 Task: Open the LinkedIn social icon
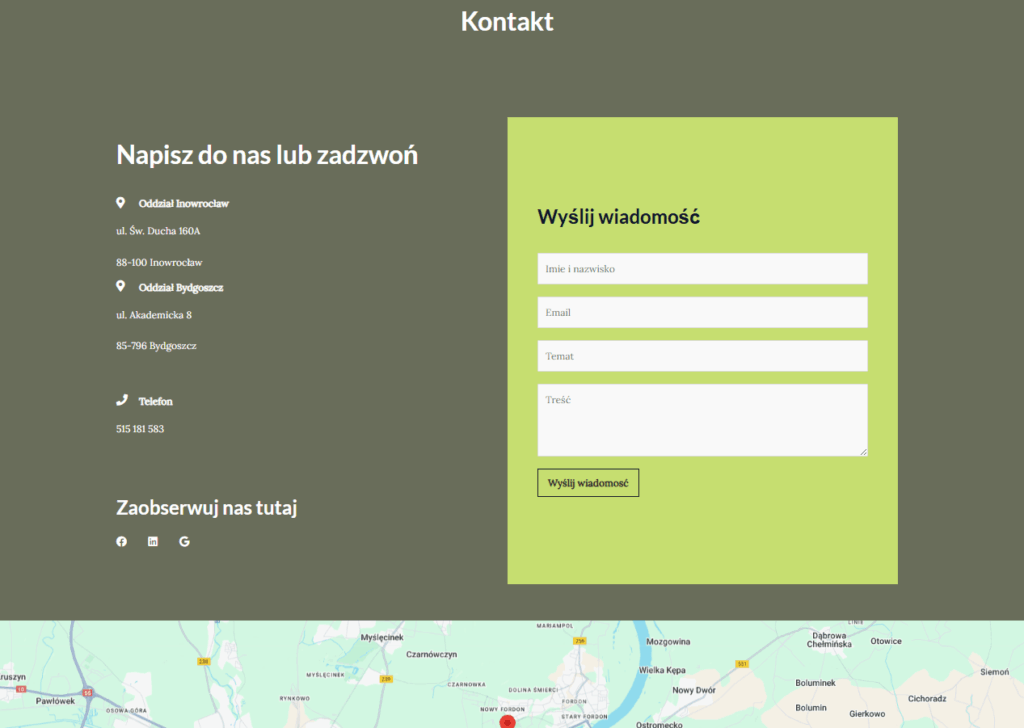coord(153,542)
